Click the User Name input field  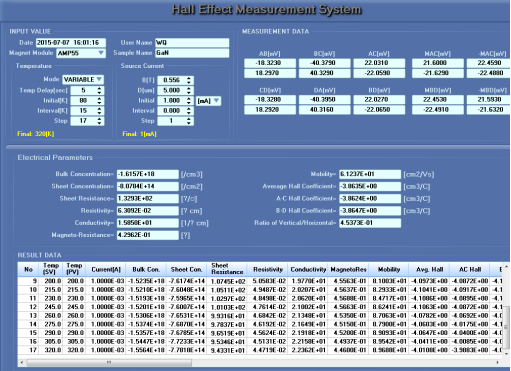pyautogui.click(x=192, y=43)
